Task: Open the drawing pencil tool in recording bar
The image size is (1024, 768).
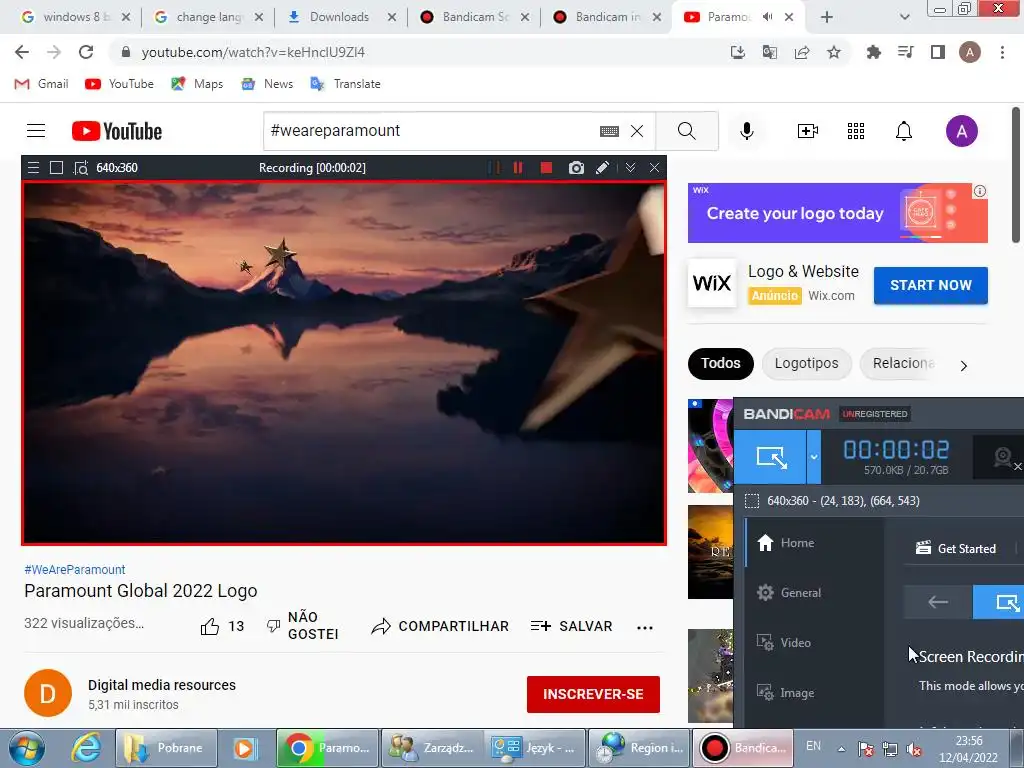Action: coord(603,168)
